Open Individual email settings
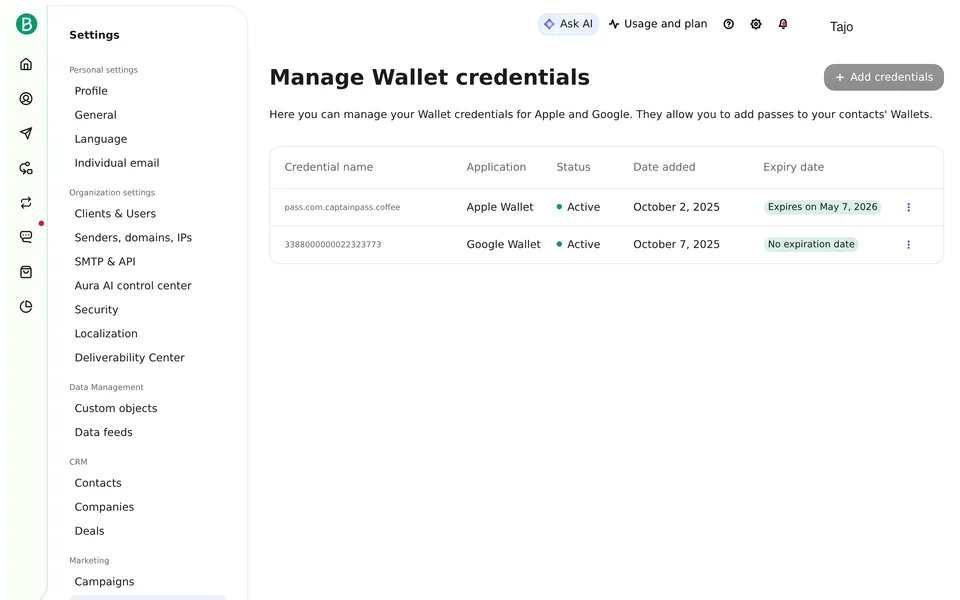Viewport: 960px width, 600px height. [x=117, y=163]
